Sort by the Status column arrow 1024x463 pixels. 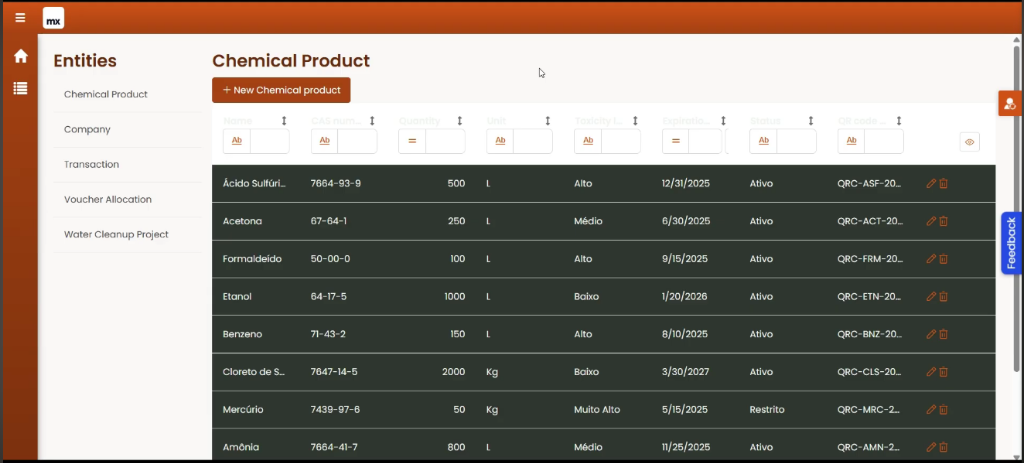811,121
